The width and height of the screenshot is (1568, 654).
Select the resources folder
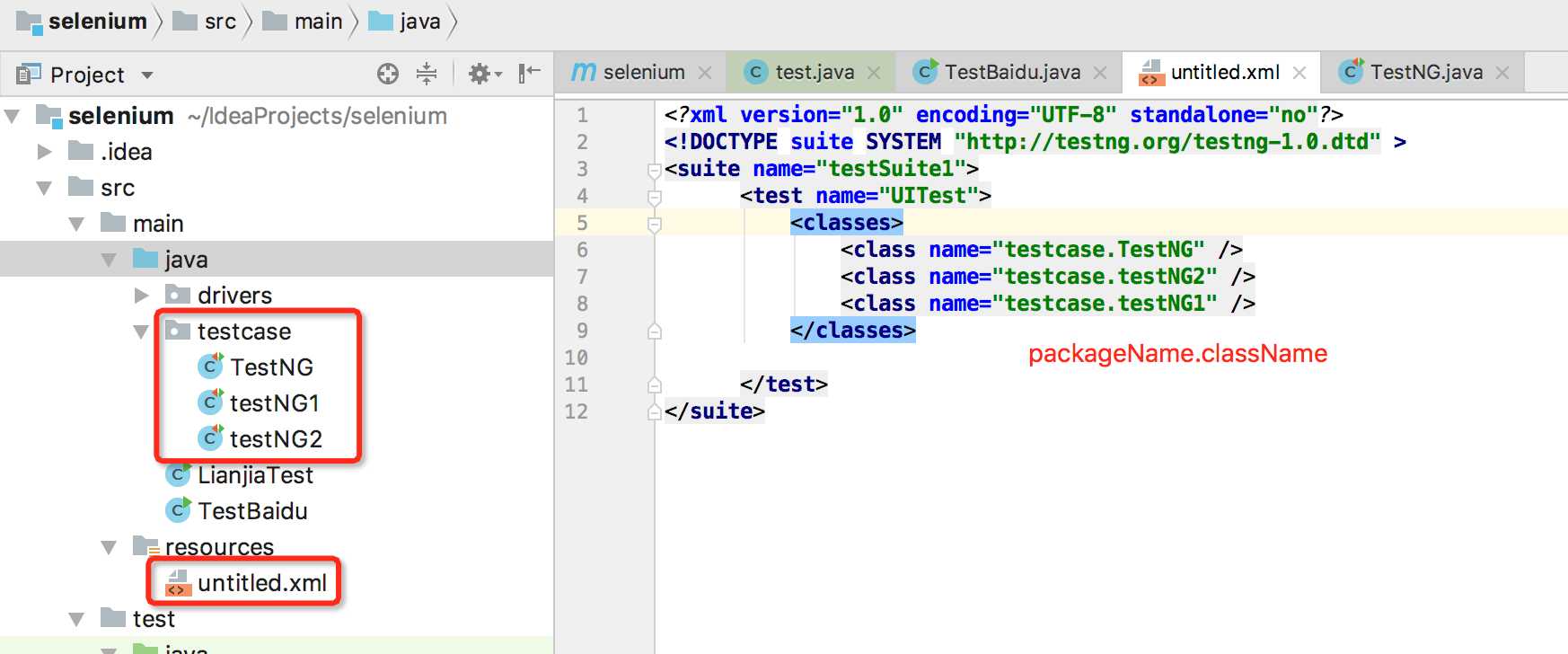[x=219, y=547]
